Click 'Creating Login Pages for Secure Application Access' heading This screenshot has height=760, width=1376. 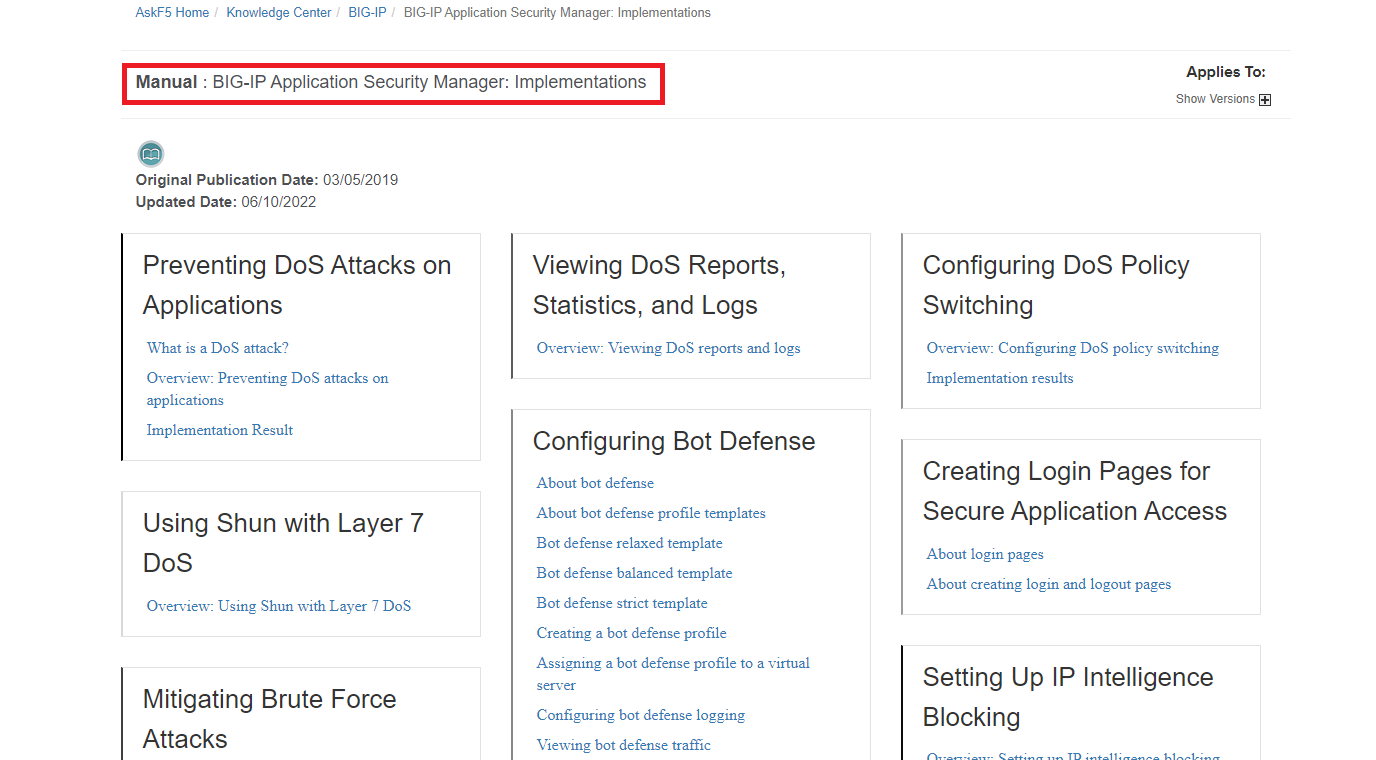pyautogui.click(x=1075, y=491)
